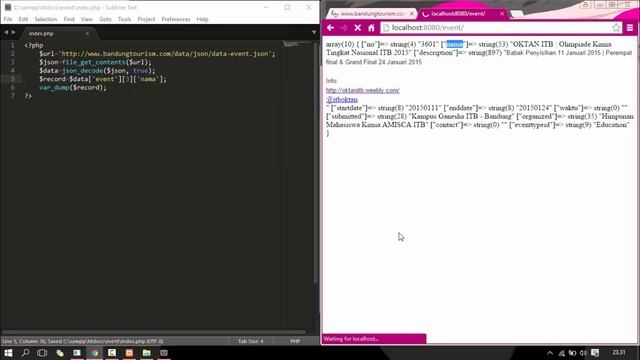Go to next tab with right arrow
The image size is (640, 360).
tap(13, 32)
